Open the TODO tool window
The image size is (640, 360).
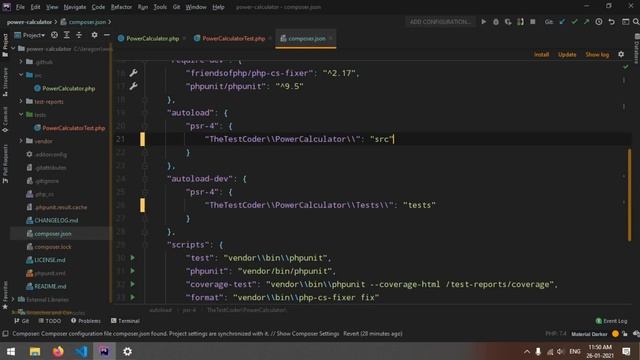click(49, 321)
